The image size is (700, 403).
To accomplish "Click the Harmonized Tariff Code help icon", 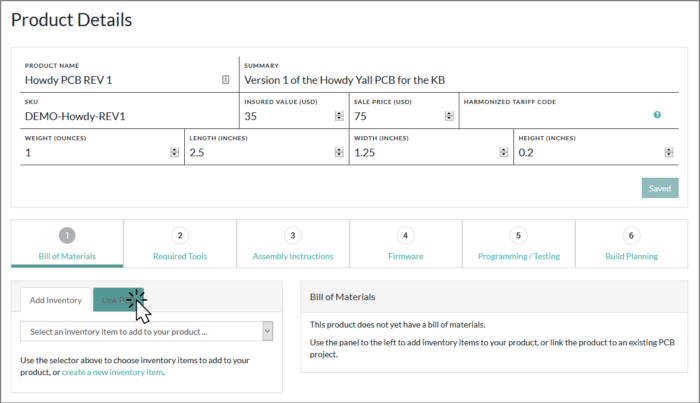I will pos(657,115).
